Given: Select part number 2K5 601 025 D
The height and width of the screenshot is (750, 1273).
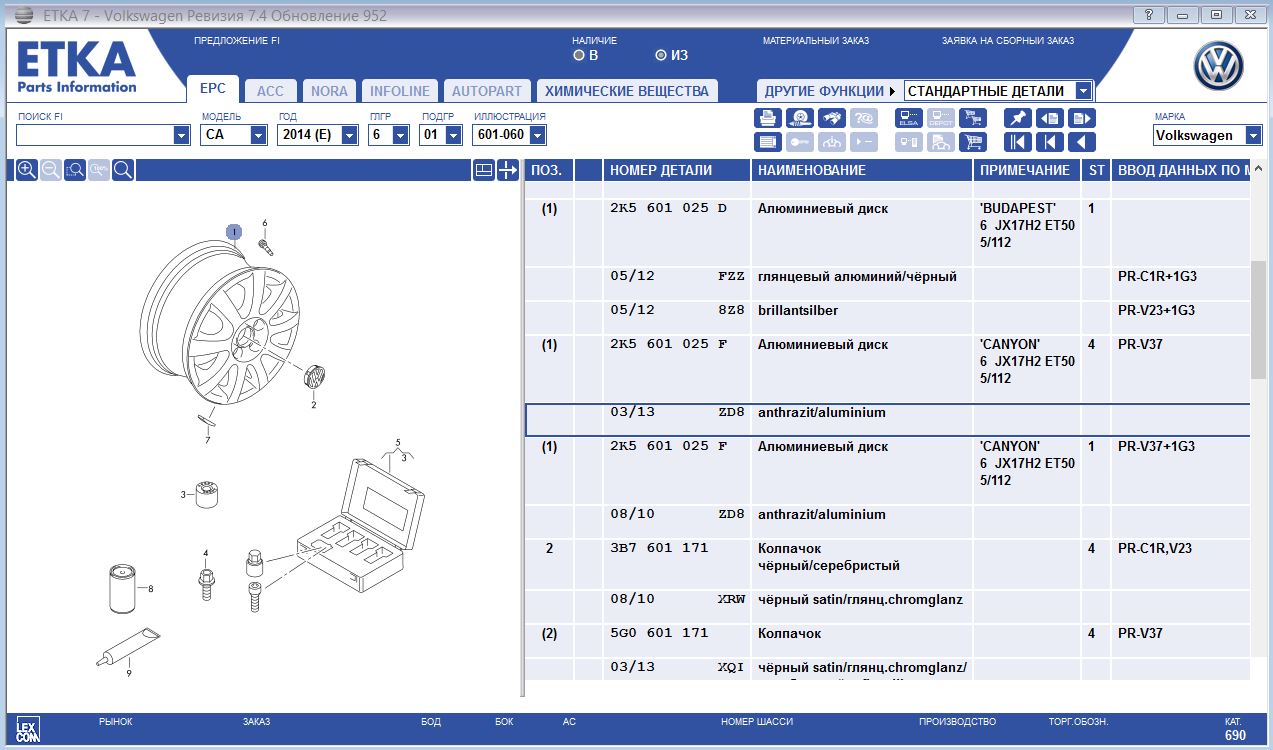Looking at the screenshot, I should click(668, 209).
